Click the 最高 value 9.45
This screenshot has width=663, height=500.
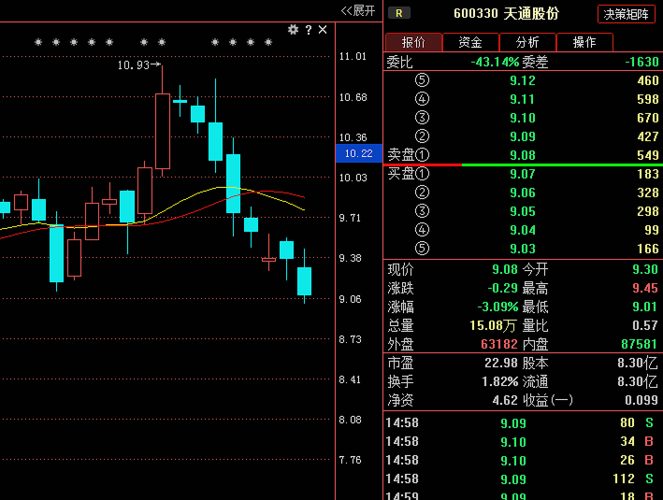tap(645, 288)
